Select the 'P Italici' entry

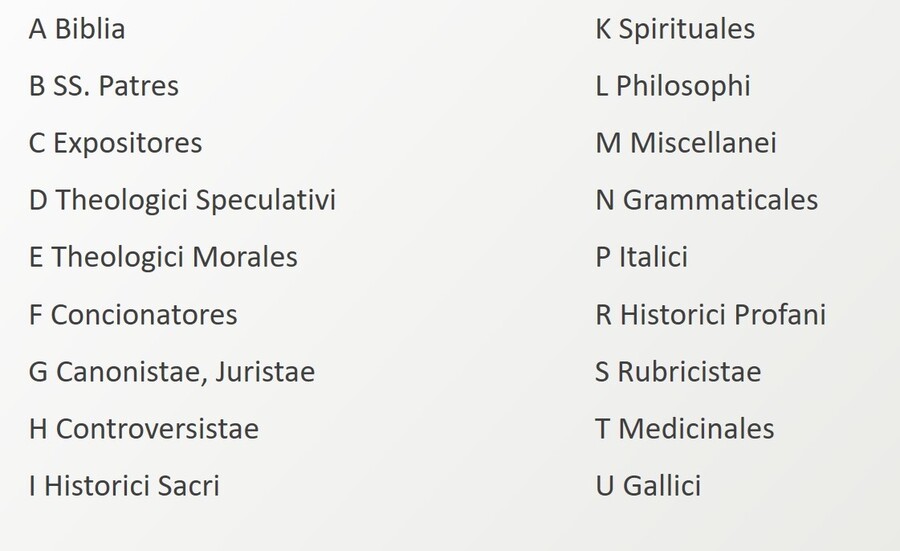click(x=641, y=257)
